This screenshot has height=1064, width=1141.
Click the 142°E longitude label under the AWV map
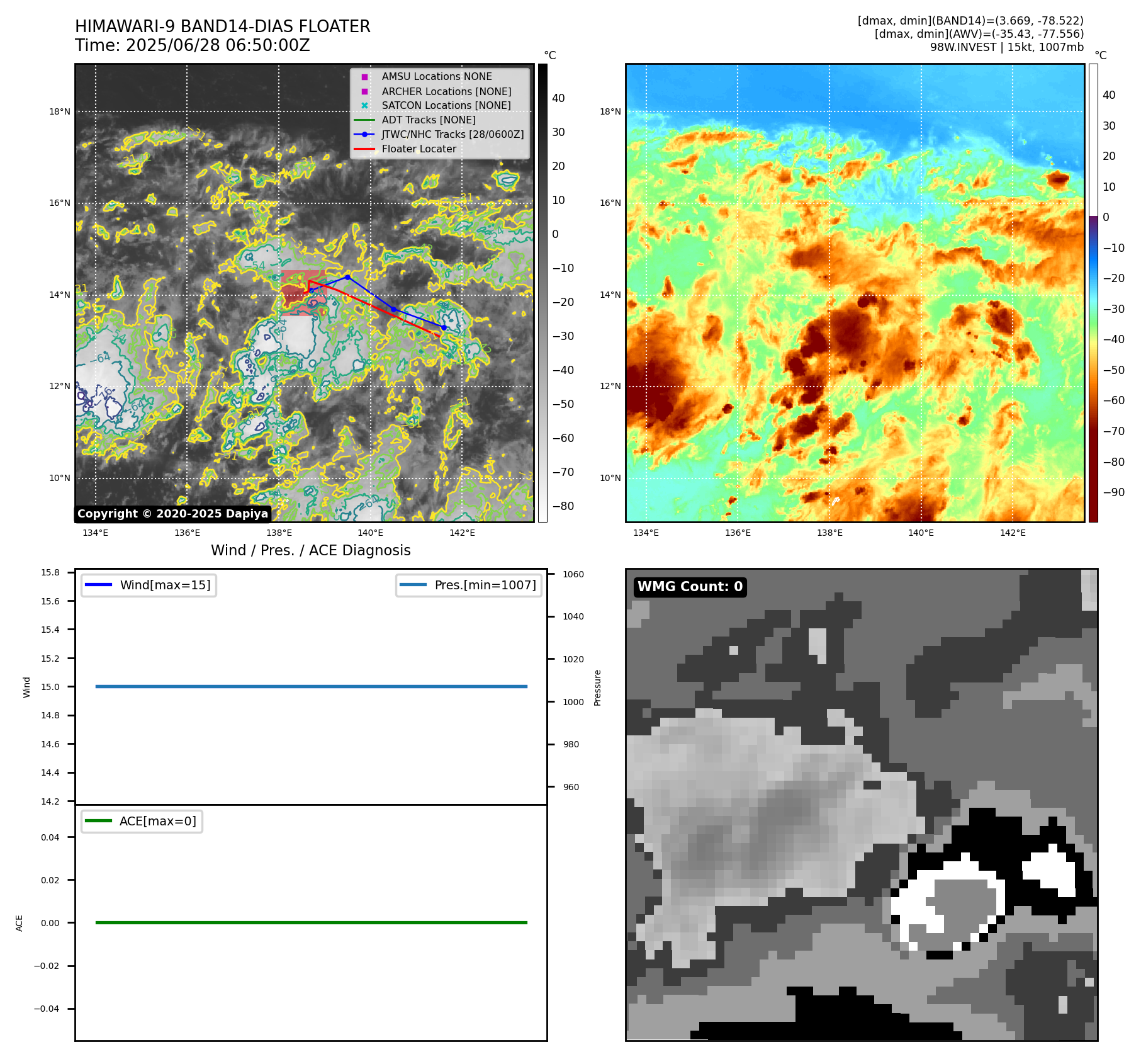pos(1013,533)
